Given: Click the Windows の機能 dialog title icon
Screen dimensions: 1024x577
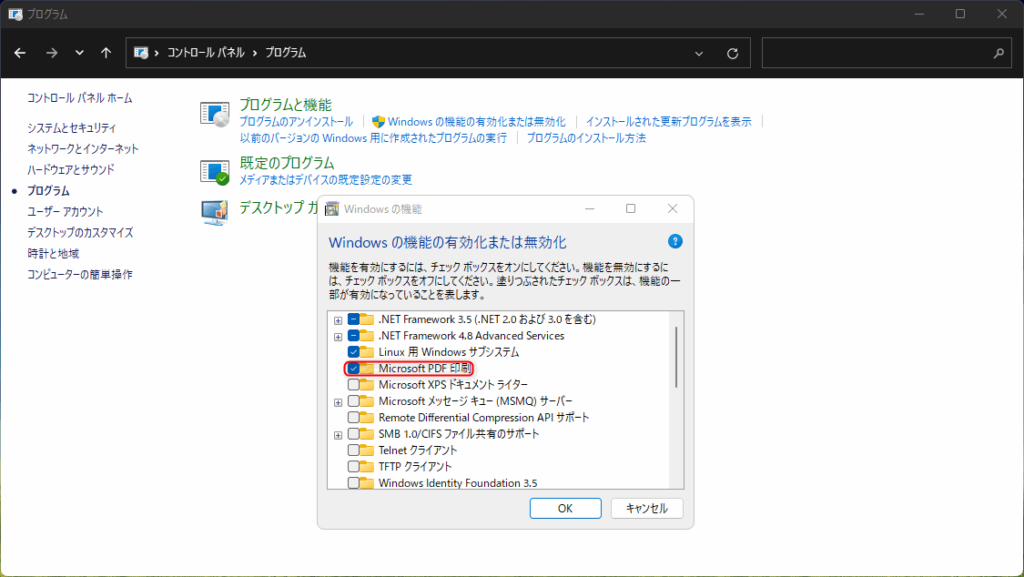Looking at the screenshot, I should click(332, 209).
